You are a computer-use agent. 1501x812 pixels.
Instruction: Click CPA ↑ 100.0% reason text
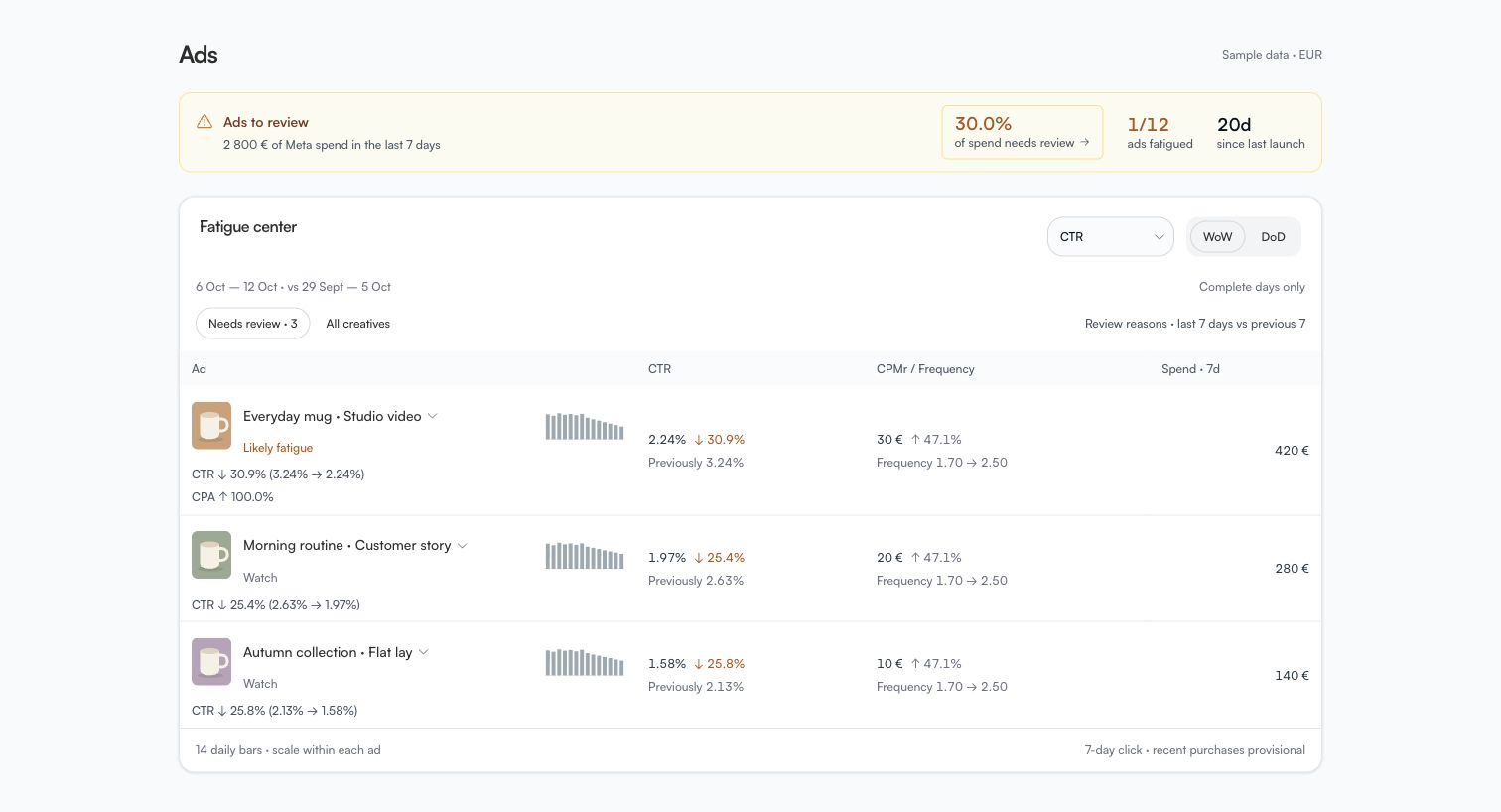(232, 496)
